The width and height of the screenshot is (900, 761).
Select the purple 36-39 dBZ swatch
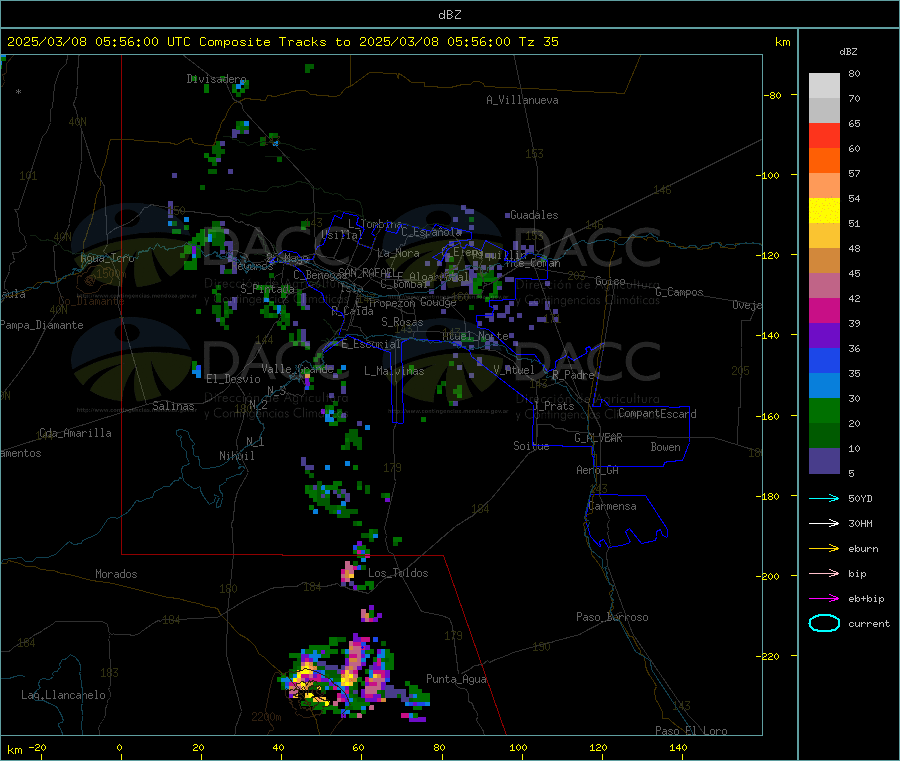(x=824, y=336)
